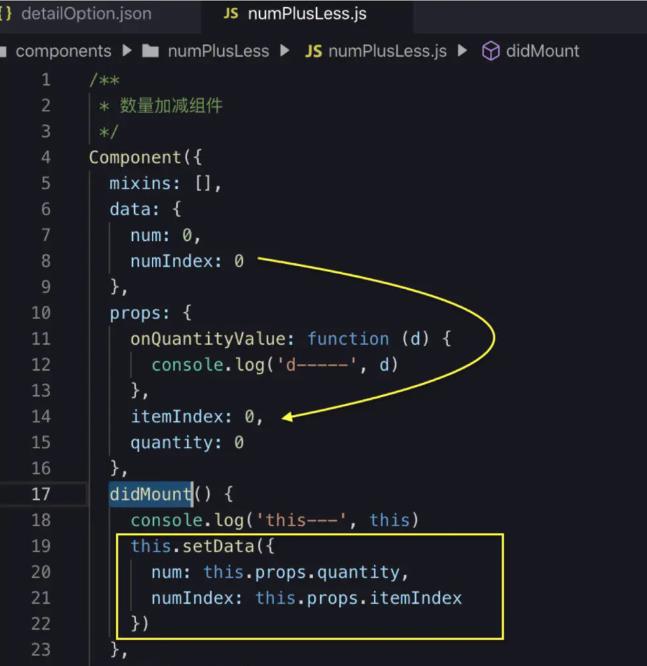
Task: Click the folder icon before numPlusLess breadcrumb
Action: click(150, 51)
